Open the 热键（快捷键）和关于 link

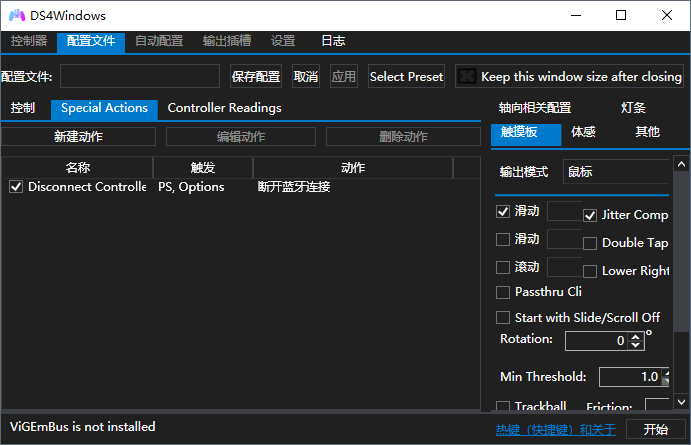click(x=556, y=430)
